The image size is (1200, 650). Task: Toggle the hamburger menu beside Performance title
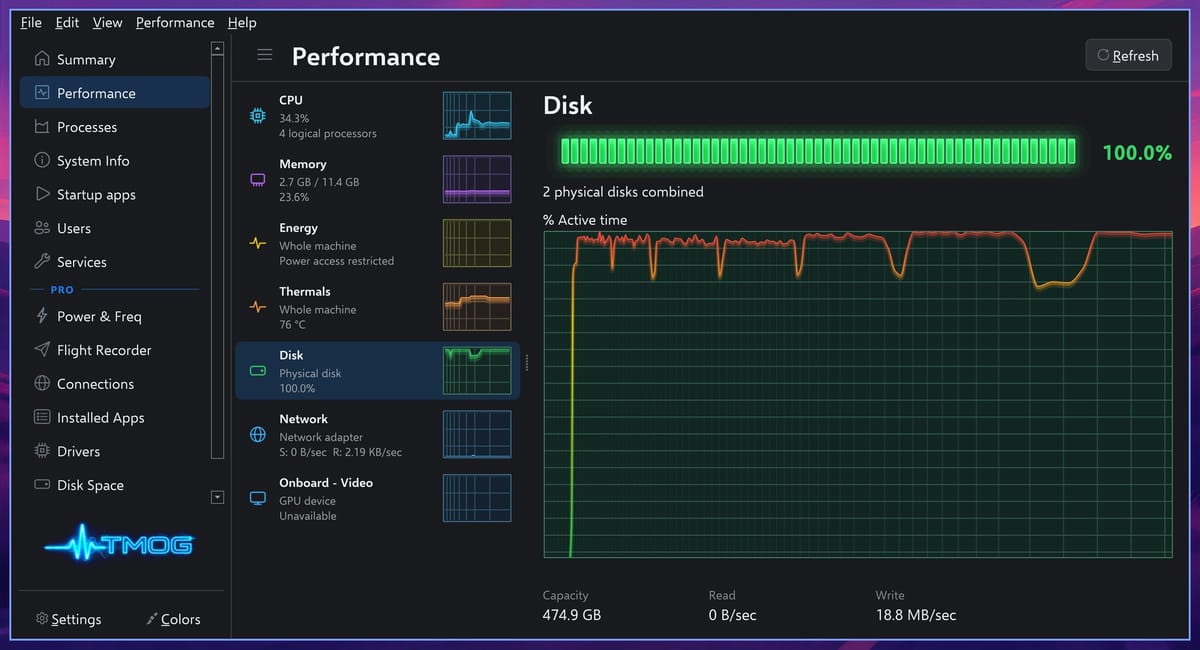click(265, 55)
